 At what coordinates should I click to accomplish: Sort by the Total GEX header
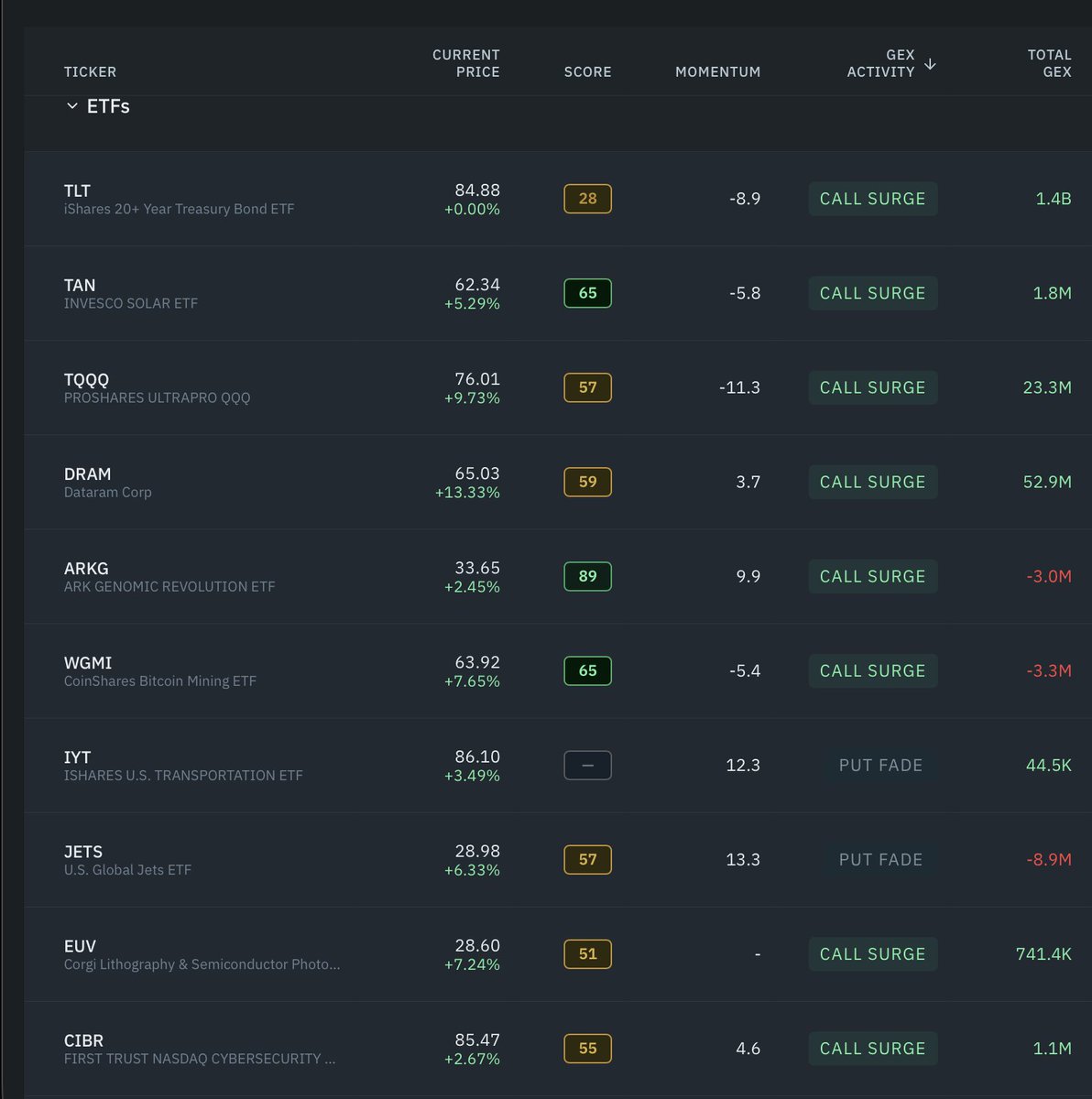[x=1049, y=63]
